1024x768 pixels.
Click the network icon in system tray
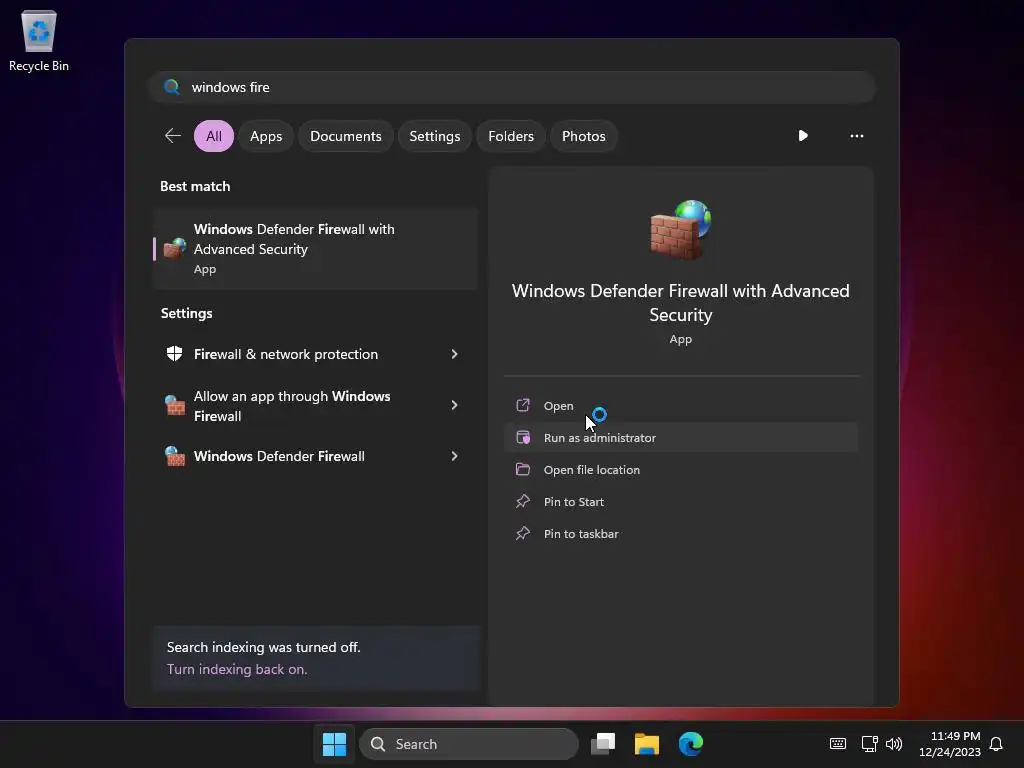[x=869, y=744]
